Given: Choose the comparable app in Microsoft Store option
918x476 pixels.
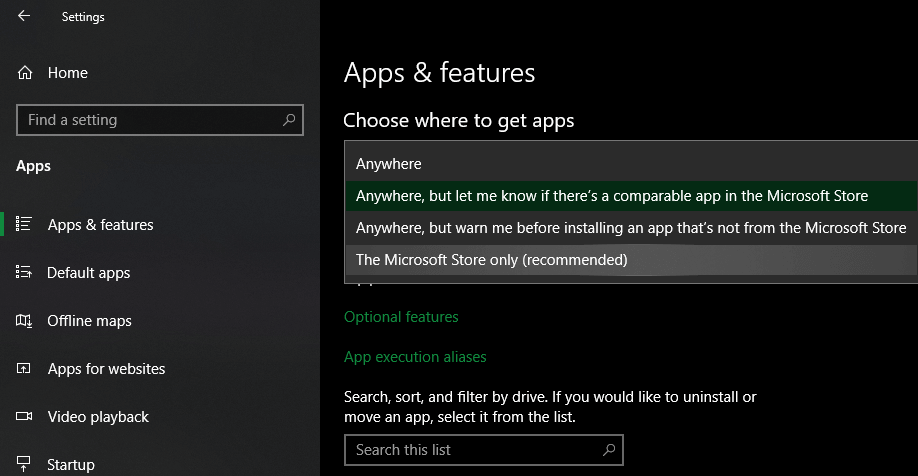Looking at the screenshot, I should [x=631, y=196].
